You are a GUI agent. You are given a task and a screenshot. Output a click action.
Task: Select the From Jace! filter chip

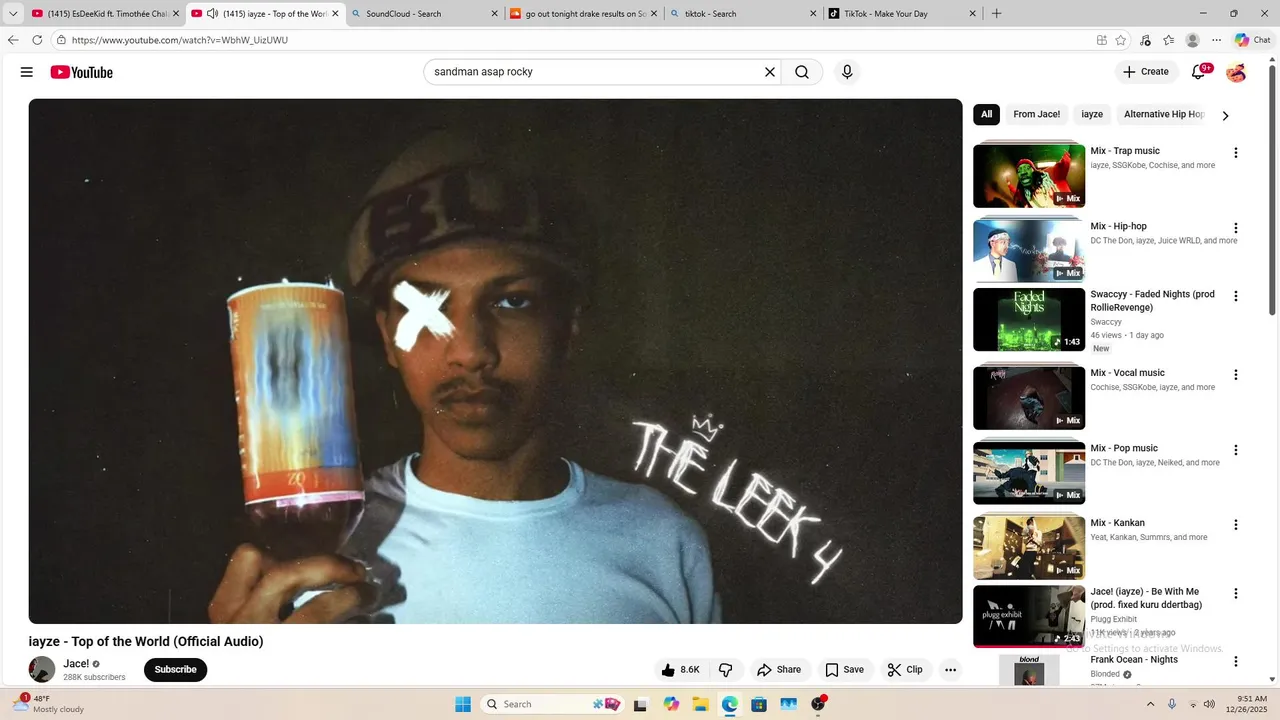click(1036, 114)
